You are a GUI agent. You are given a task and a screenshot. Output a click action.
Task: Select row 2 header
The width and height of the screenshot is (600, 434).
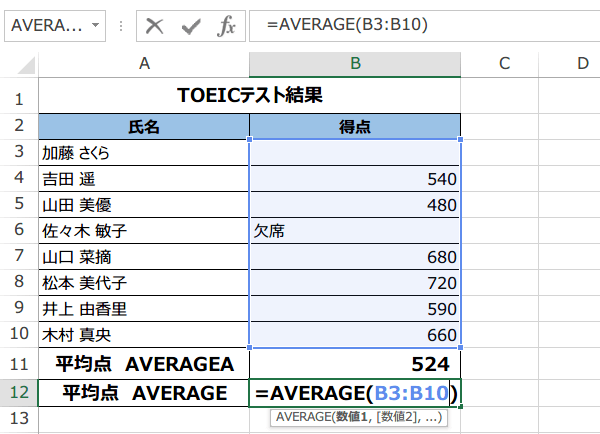click(19, 126)
